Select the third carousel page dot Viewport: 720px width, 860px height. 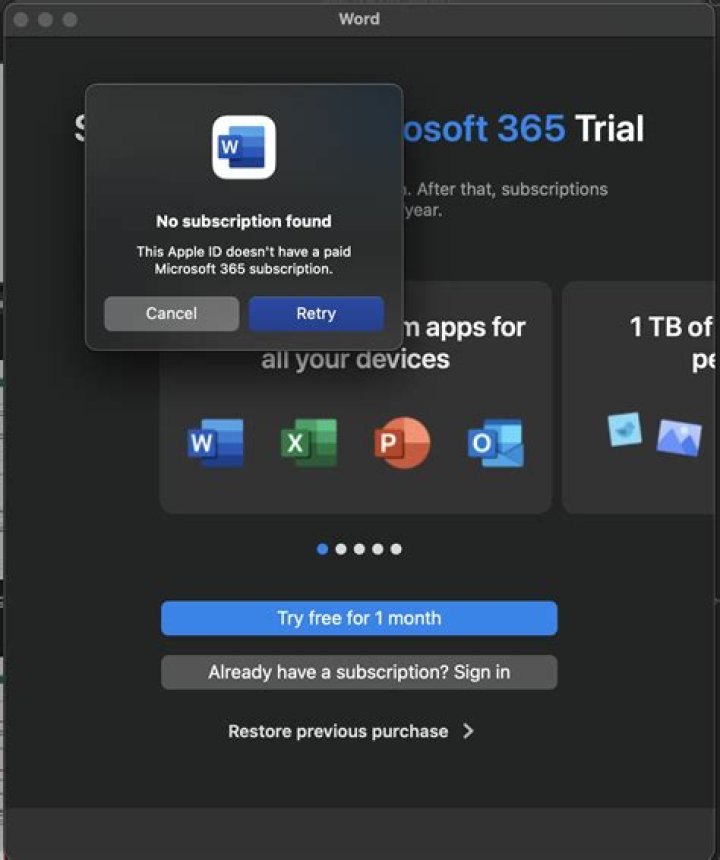click(359, 549)
